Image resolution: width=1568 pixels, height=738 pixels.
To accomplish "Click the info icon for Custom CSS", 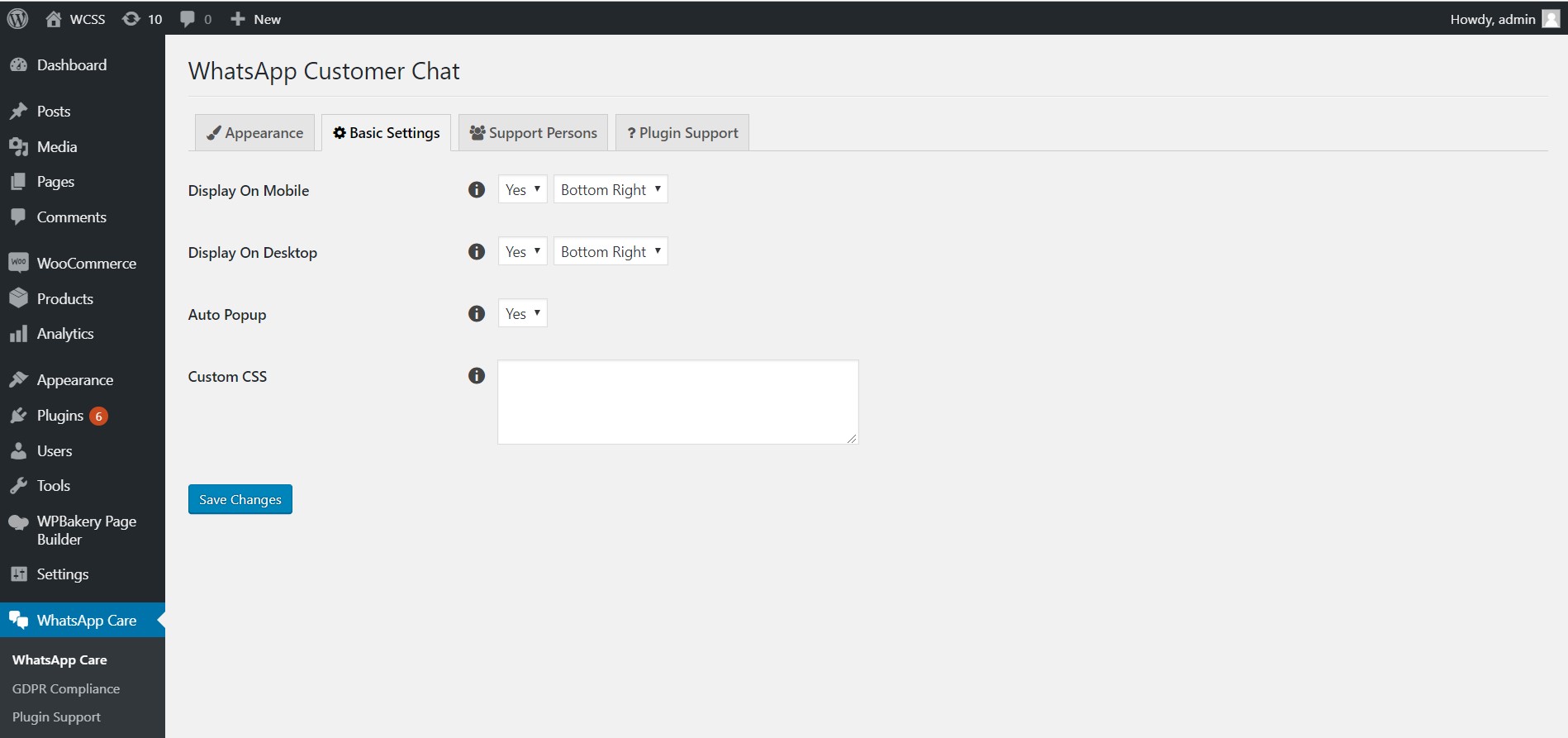I will [477, 376].
